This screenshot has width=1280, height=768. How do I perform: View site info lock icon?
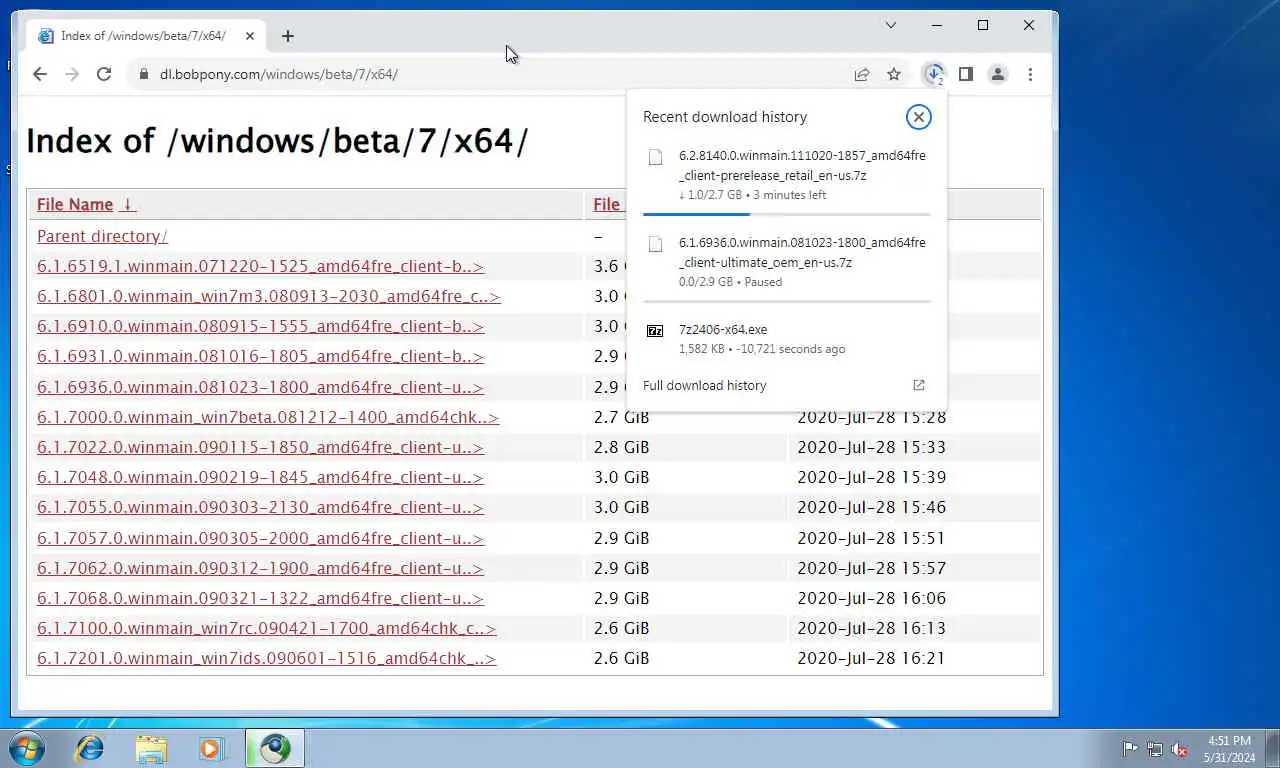coord(143,74)
